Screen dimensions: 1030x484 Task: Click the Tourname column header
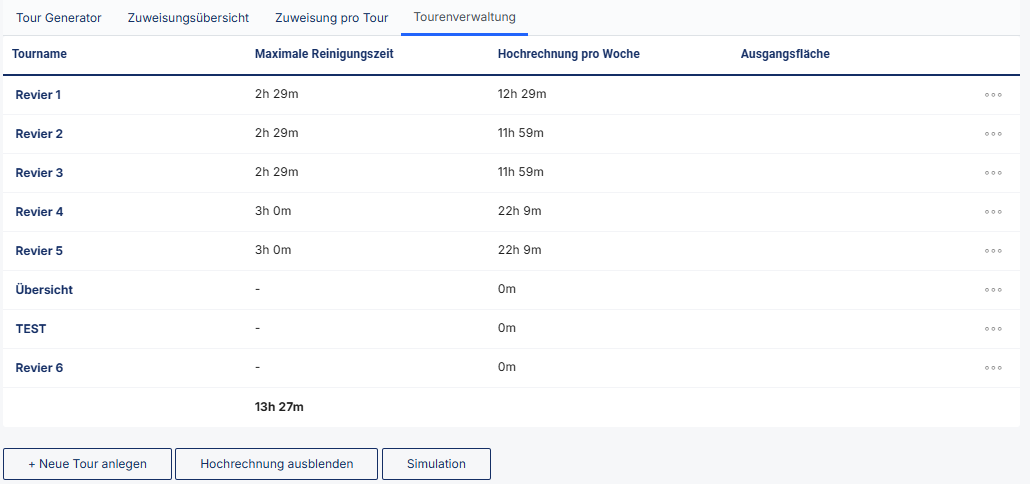point(39,54)
